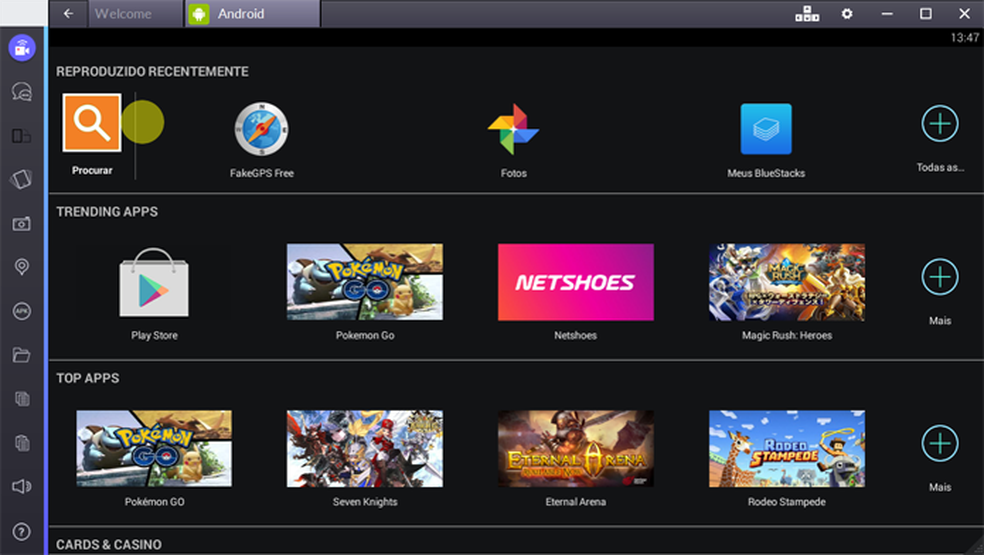Click the video streaming camera icon
The image size is (984, 555).
(22, 48)
